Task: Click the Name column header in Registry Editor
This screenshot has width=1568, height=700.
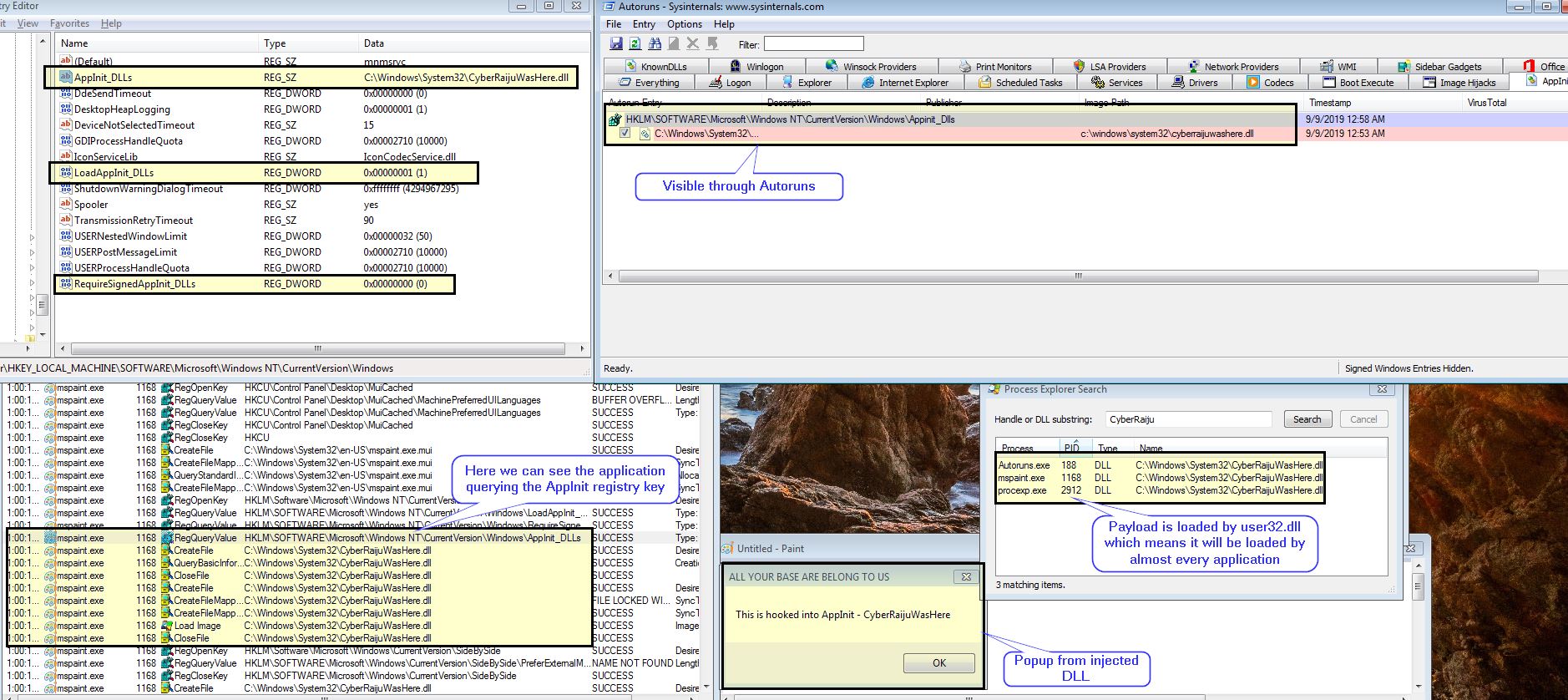Action: (x=157, y=43)
